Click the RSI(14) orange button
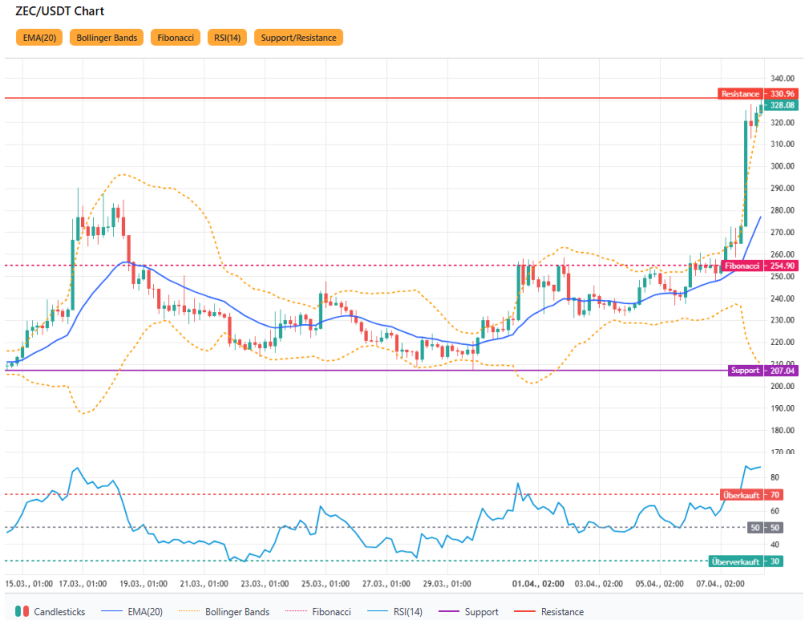The image size is (805, 620). pyautogui.click(x=226, y=38)
